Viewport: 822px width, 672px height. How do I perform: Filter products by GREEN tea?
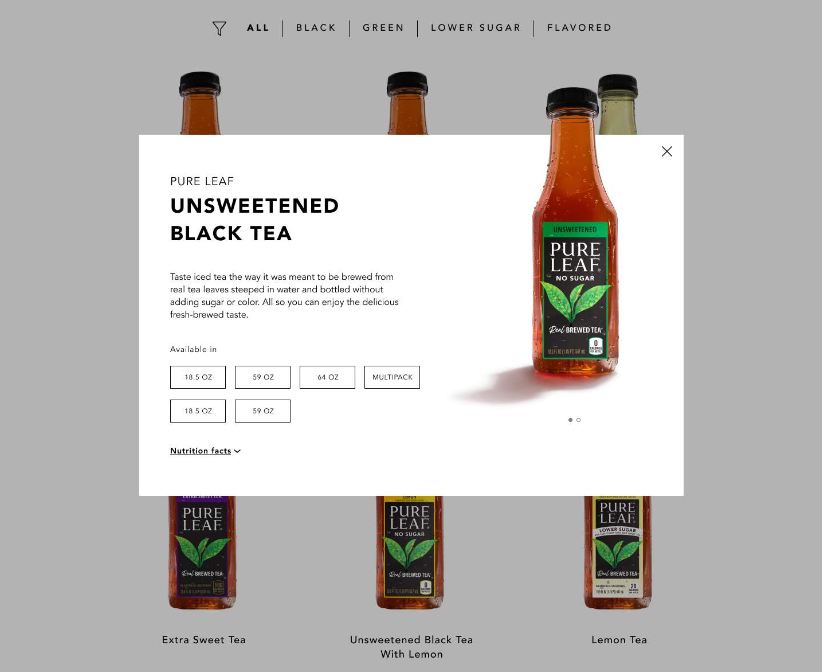click(x=383, y=28)
